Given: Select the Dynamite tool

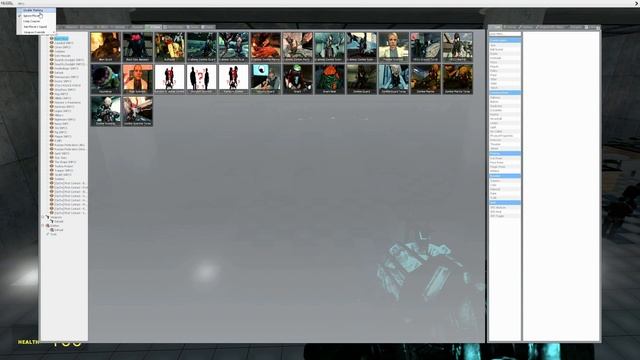Looking at the screenshot, I should pos(505,110).
